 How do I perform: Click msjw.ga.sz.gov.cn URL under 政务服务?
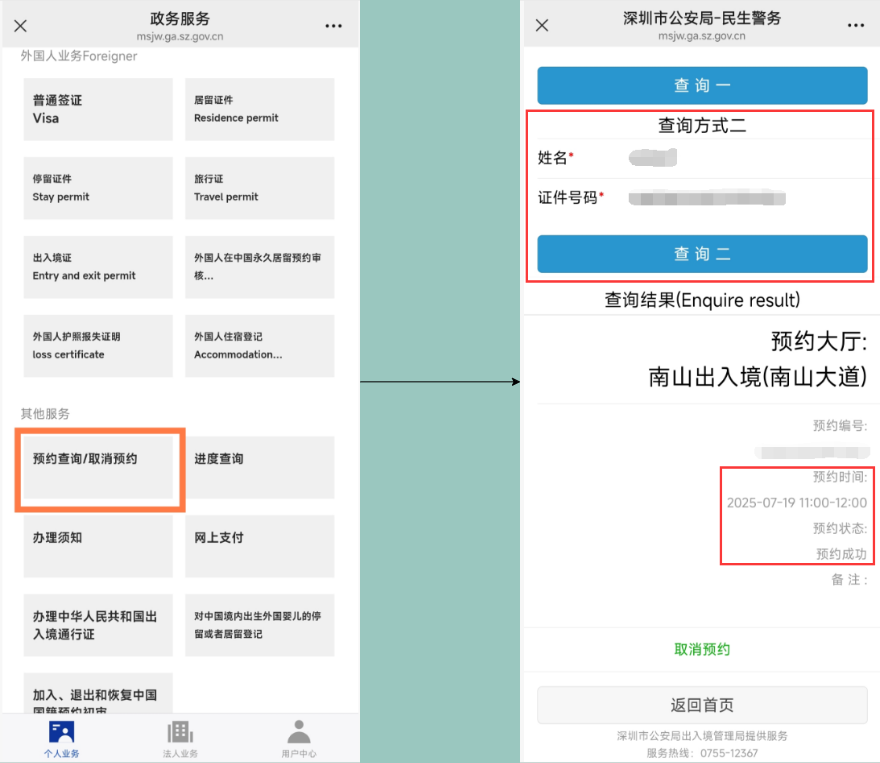pos(180,36)
